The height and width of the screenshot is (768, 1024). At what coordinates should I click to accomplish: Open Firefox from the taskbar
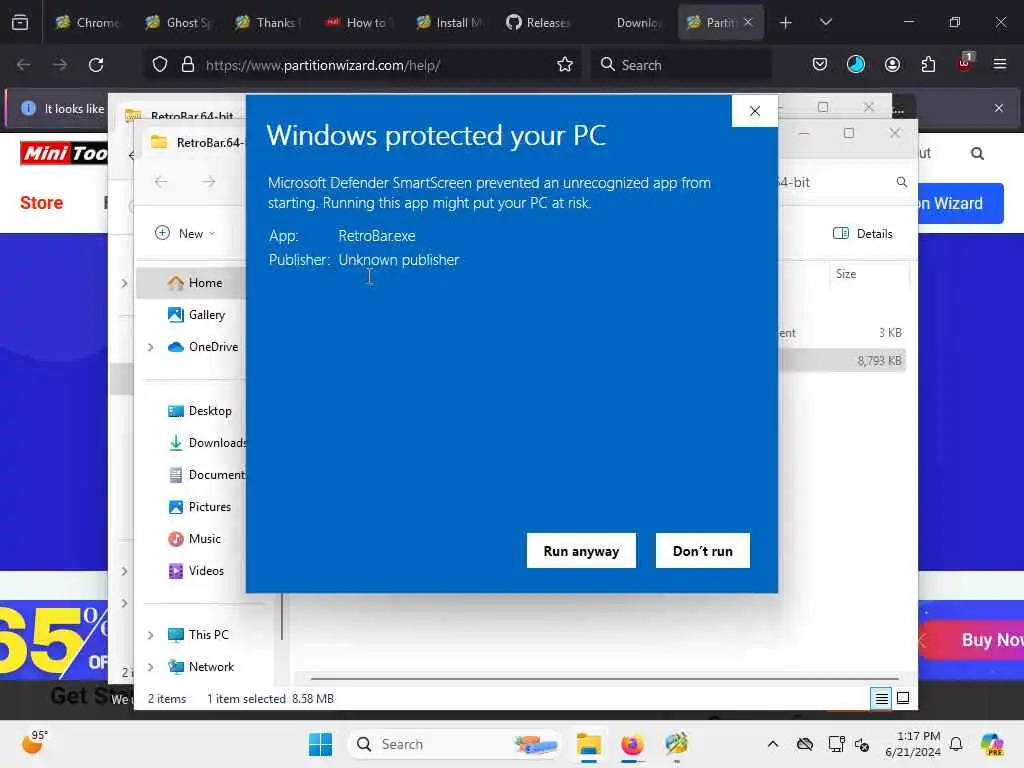632,744
